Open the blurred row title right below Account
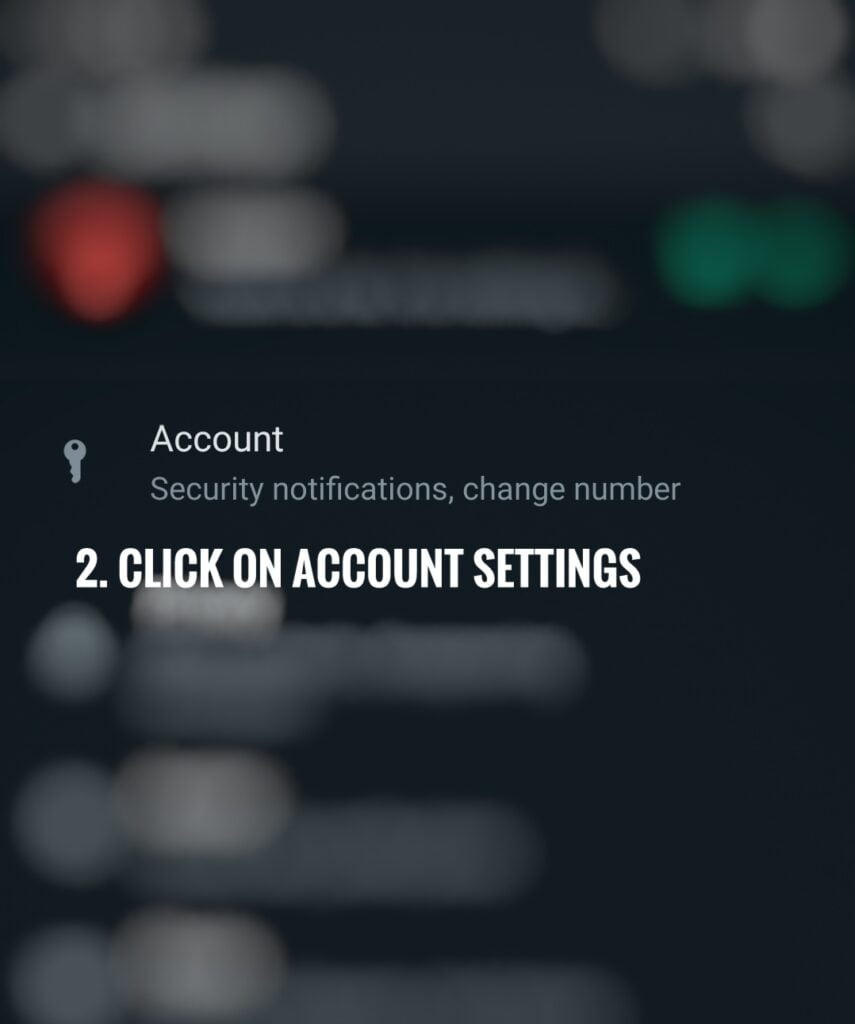The height and width of the screenshot is (1024, 855). point(208,612)
